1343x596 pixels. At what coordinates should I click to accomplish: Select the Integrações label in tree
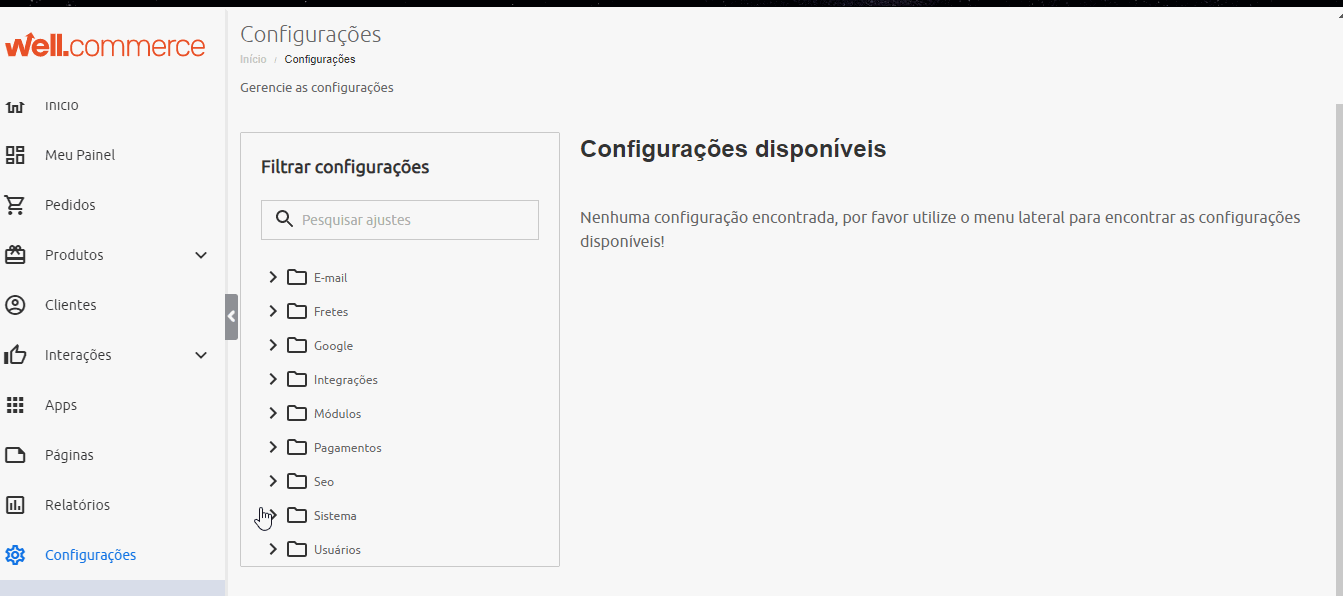pos(345,380)
